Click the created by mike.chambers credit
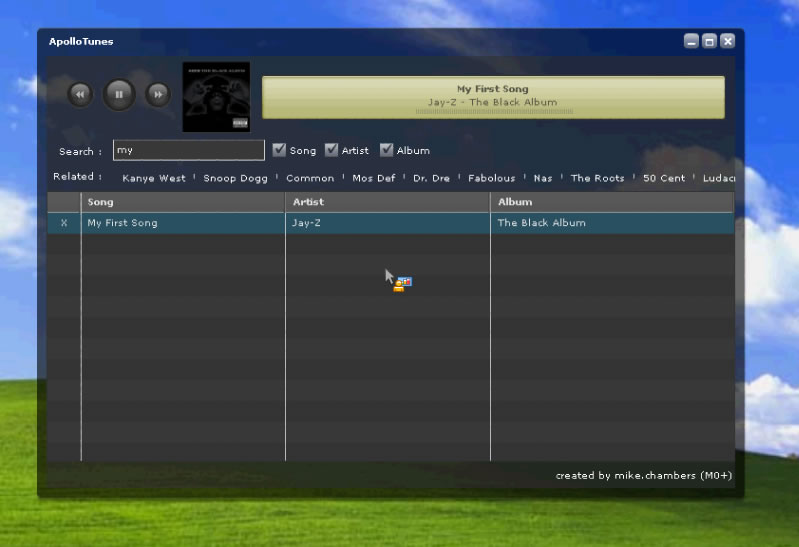 click(x=644, y=475)
